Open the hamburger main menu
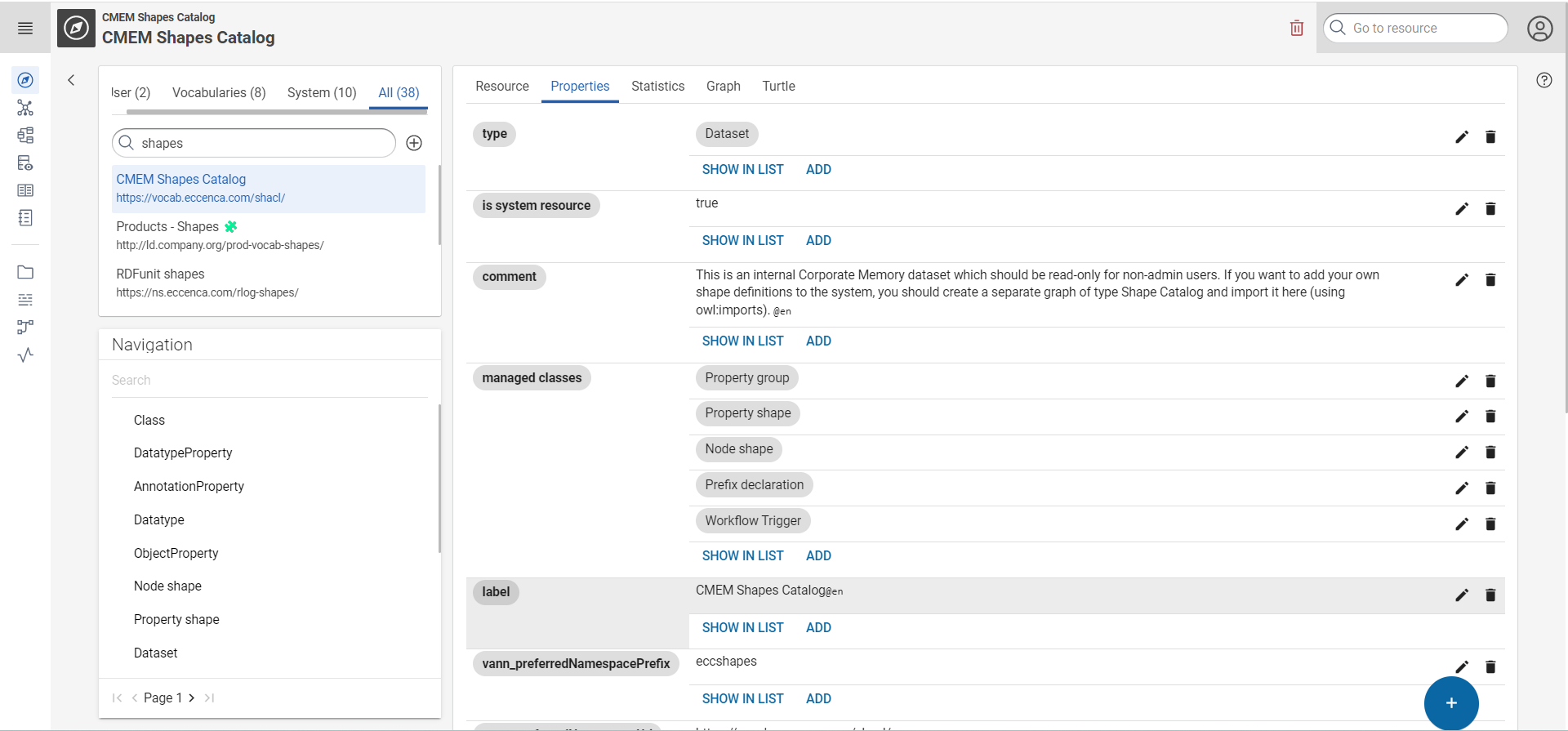1568x731 pixels. (25, 29)
